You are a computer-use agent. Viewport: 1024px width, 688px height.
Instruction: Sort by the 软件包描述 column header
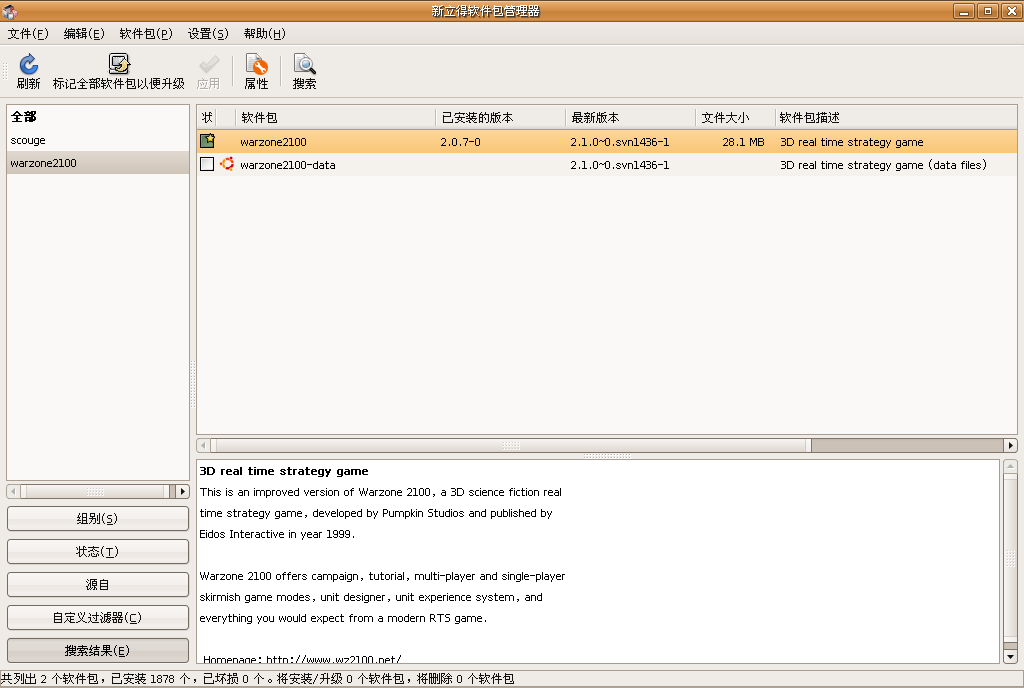[896, 117]
